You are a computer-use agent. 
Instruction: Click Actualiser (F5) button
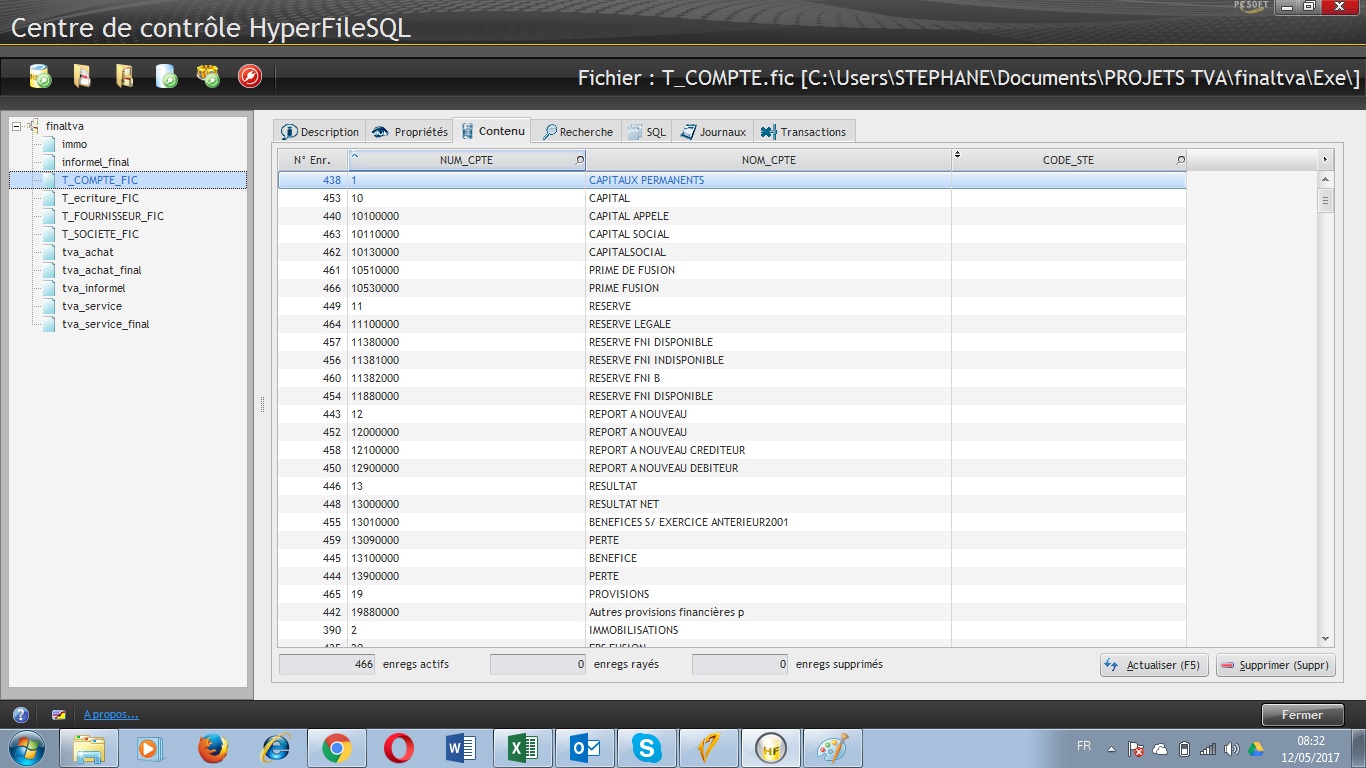[x=1154, y=665]
